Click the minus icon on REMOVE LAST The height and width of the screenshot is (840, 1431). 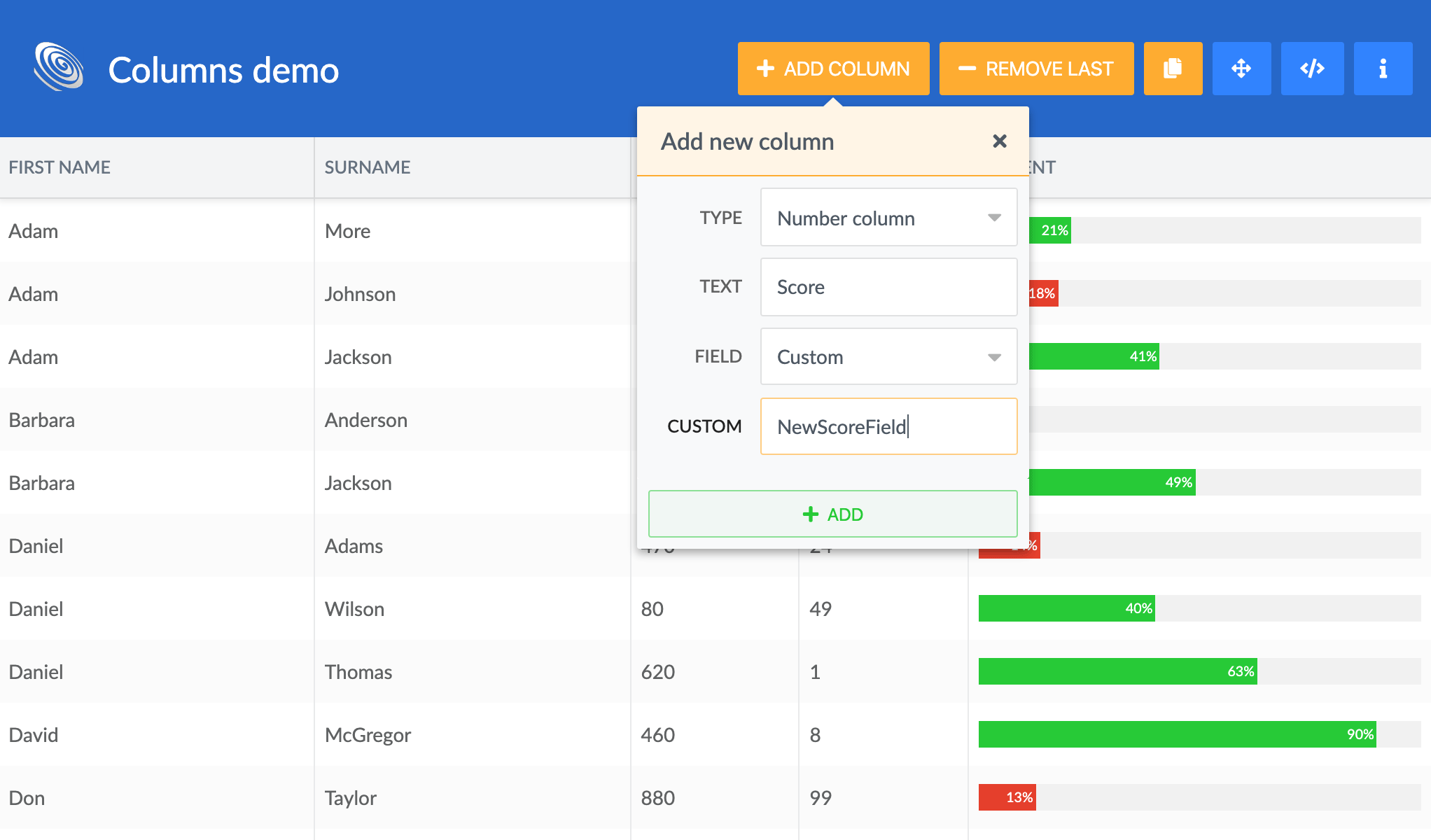968,68
